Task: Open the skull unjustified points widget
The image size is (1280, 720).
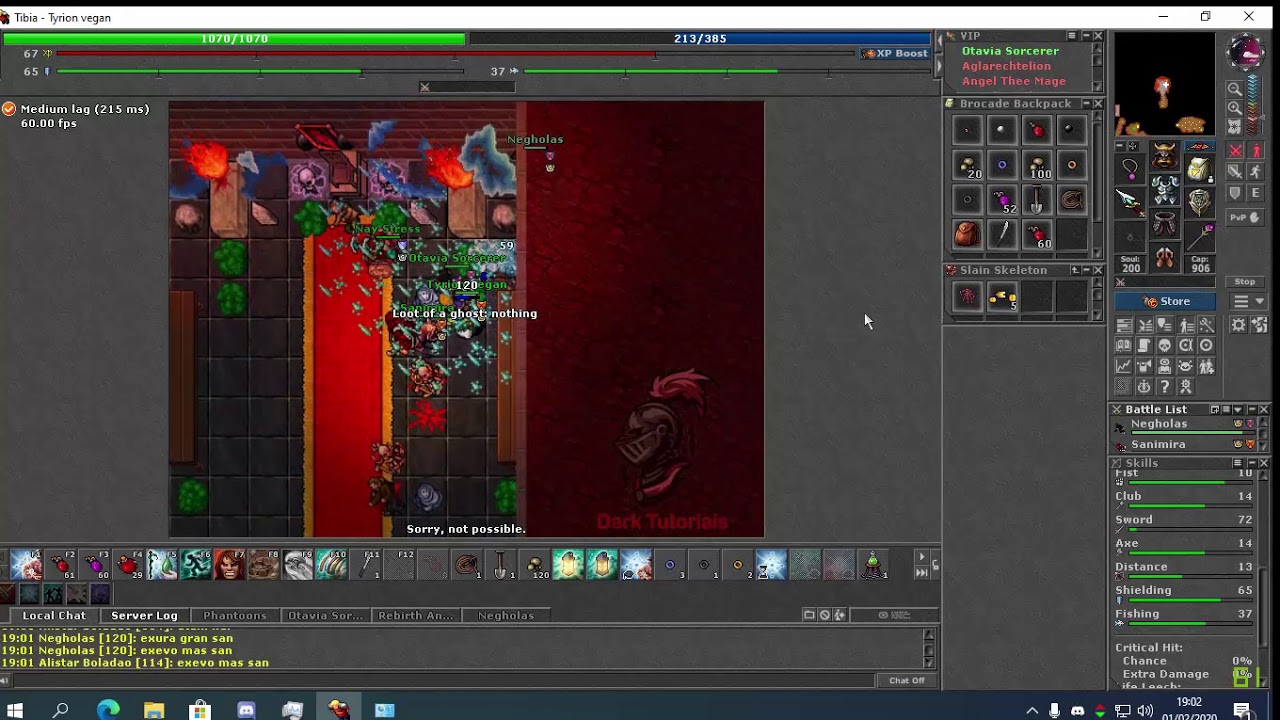Action: (1165, 344)
